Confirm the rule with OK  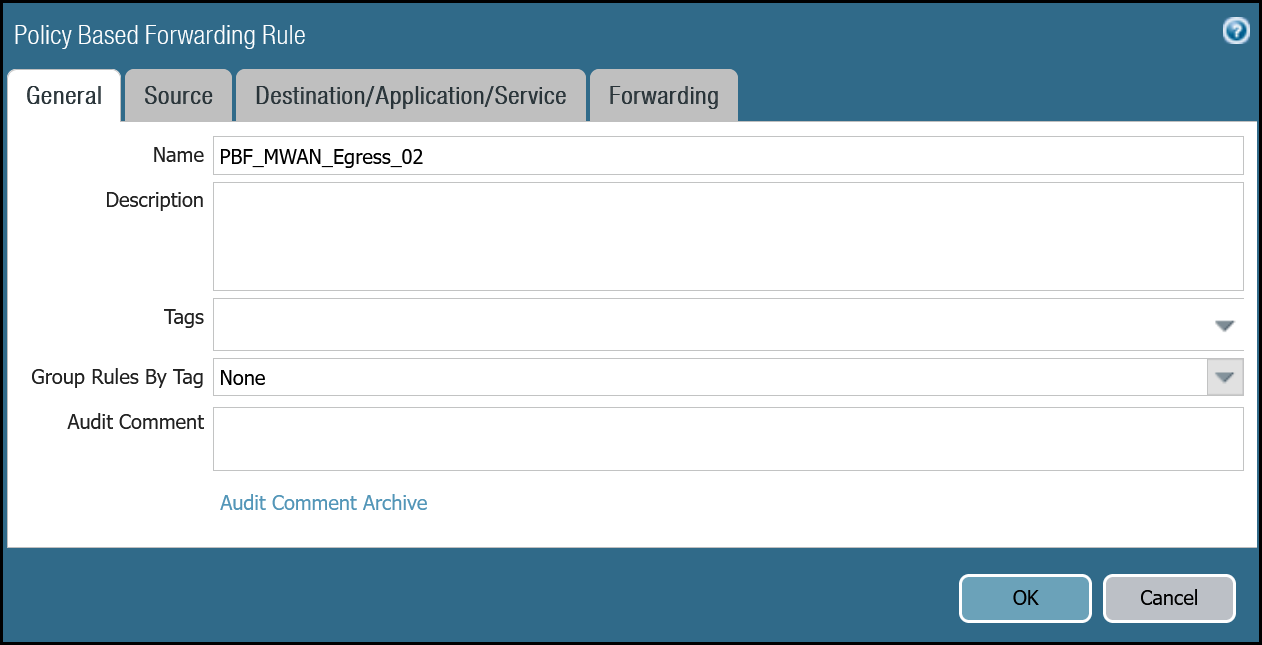pos(1025,598)
